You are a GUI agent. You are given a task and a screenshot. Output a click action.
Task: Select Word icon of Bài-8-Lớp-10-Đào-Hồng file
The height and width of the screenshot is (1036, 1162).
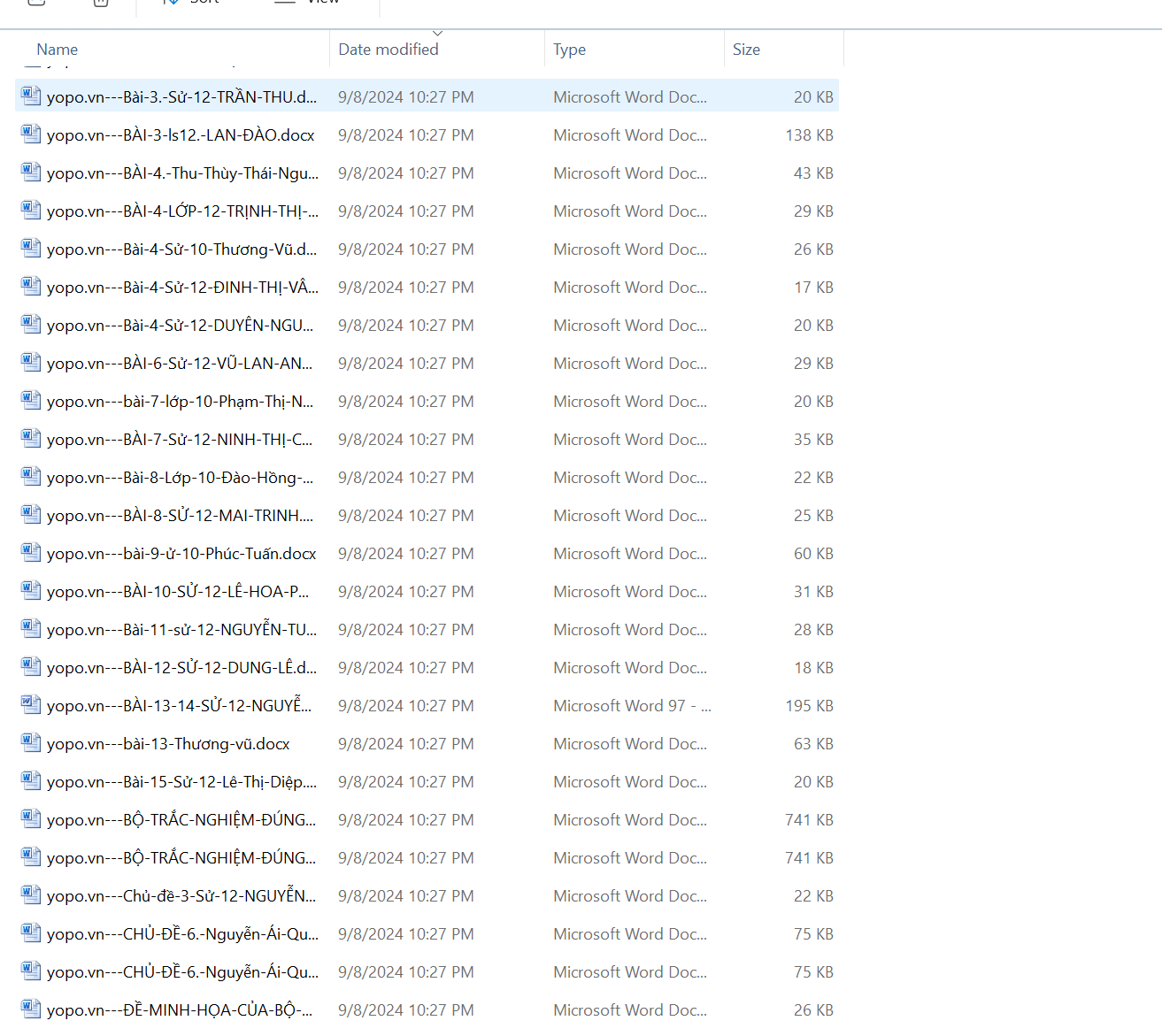point(31,477)
